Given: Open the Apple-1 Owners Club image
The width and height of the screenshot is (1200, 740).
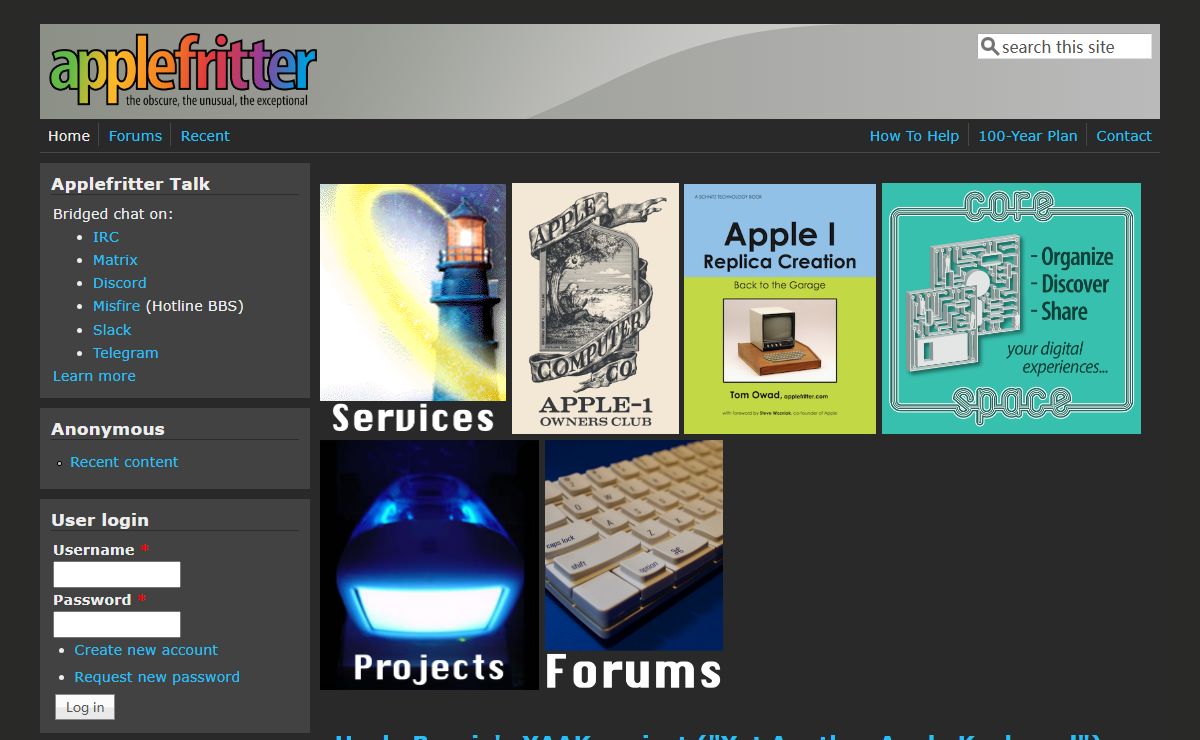Looking at the screenshot, I should [595, 309].
